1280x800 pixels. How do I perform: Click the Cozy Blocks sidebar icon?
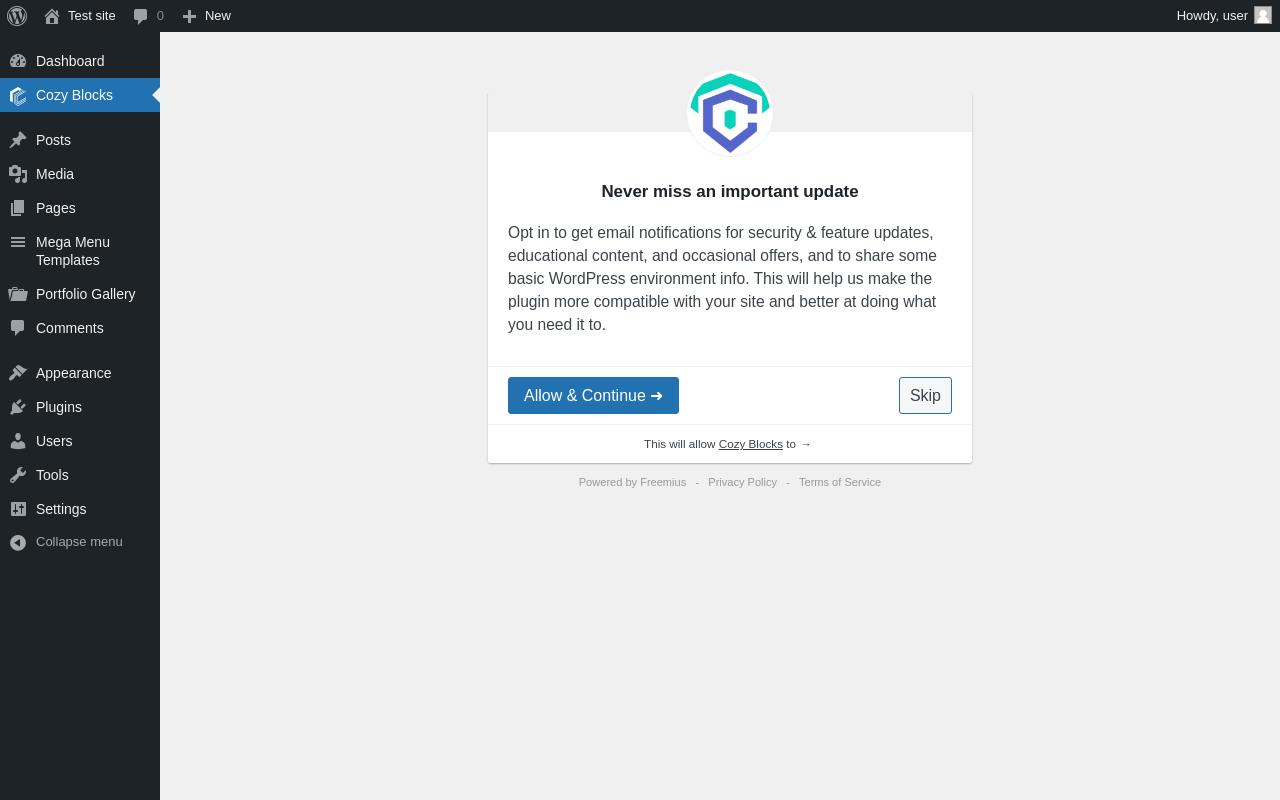(18, 95)
